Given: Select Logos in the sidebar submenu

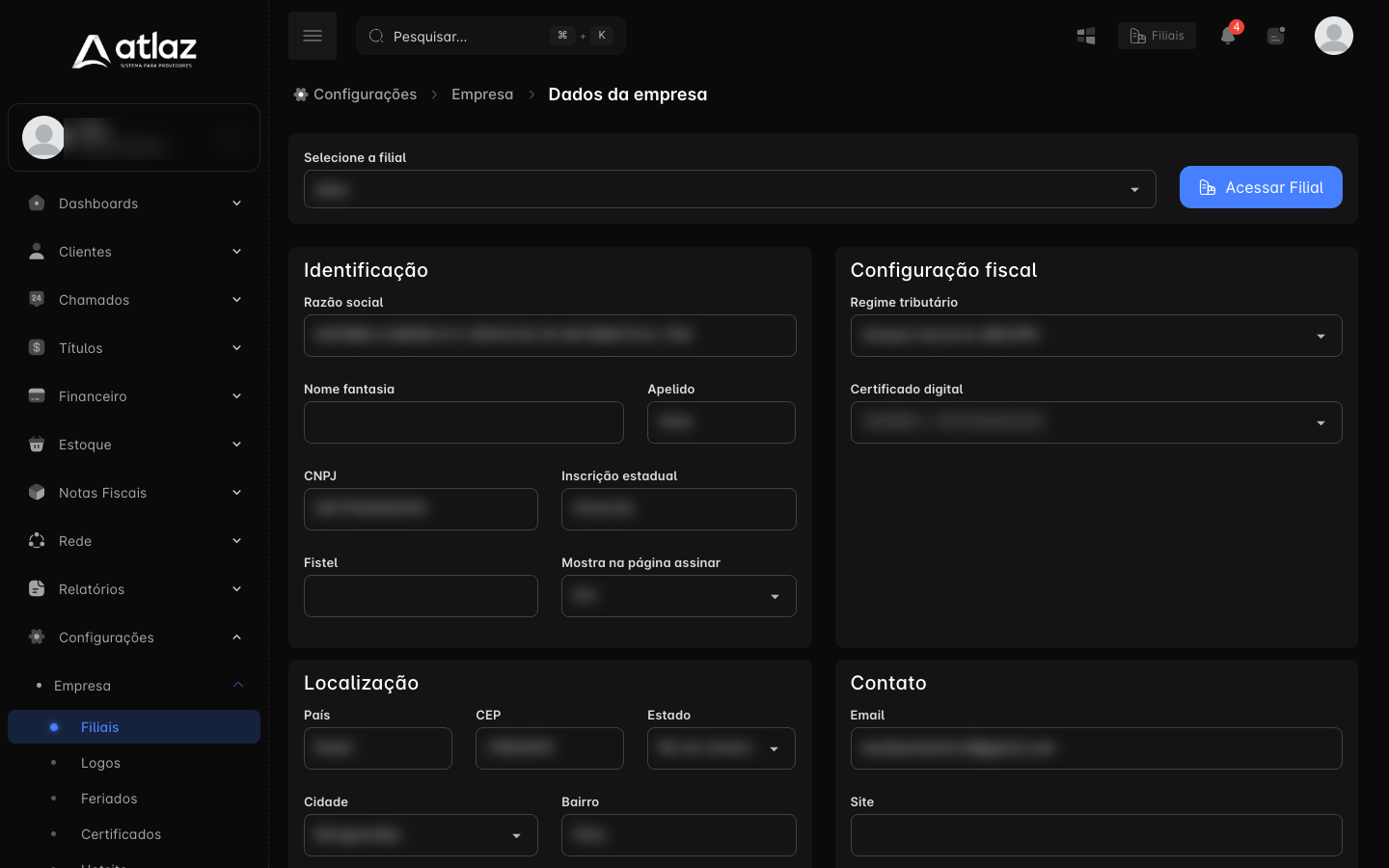Looking at the screenshot, I should [100, 763].
